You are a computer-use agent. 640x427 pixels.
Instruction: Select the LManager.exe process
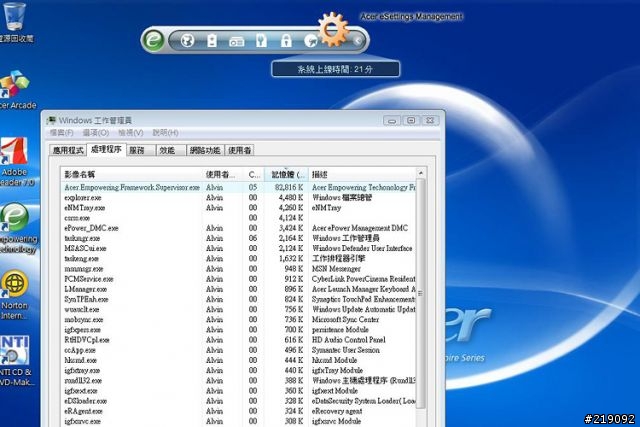coord(238,289)
